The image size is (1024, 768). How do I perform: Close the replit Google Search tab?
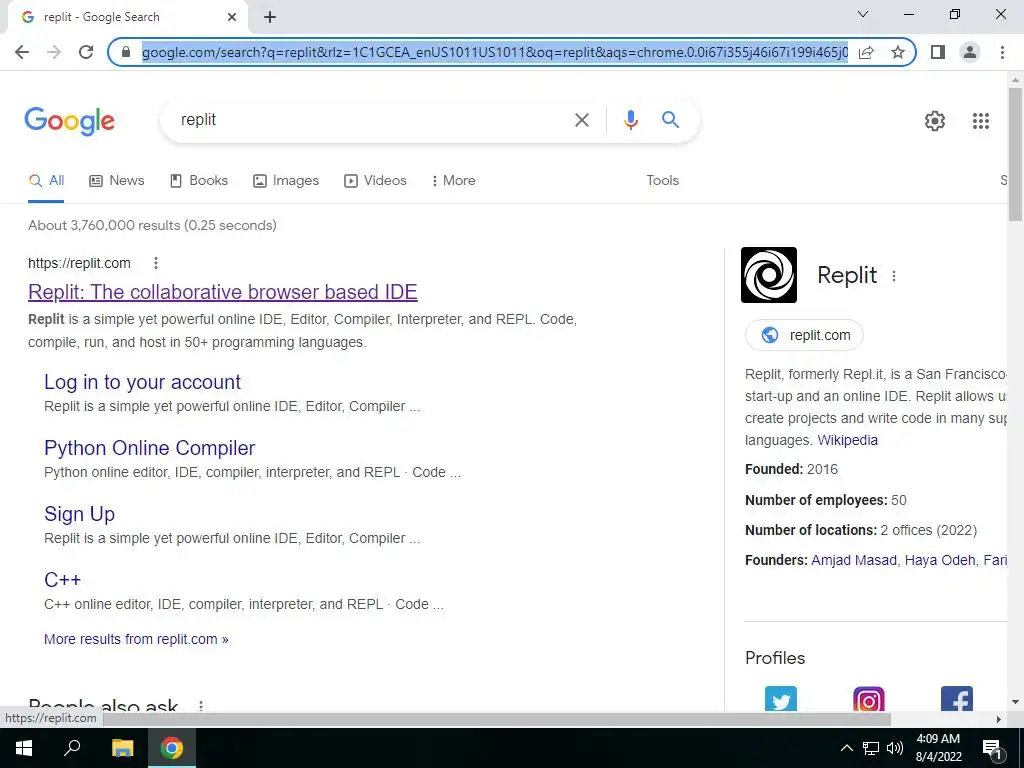coord(232,17)
